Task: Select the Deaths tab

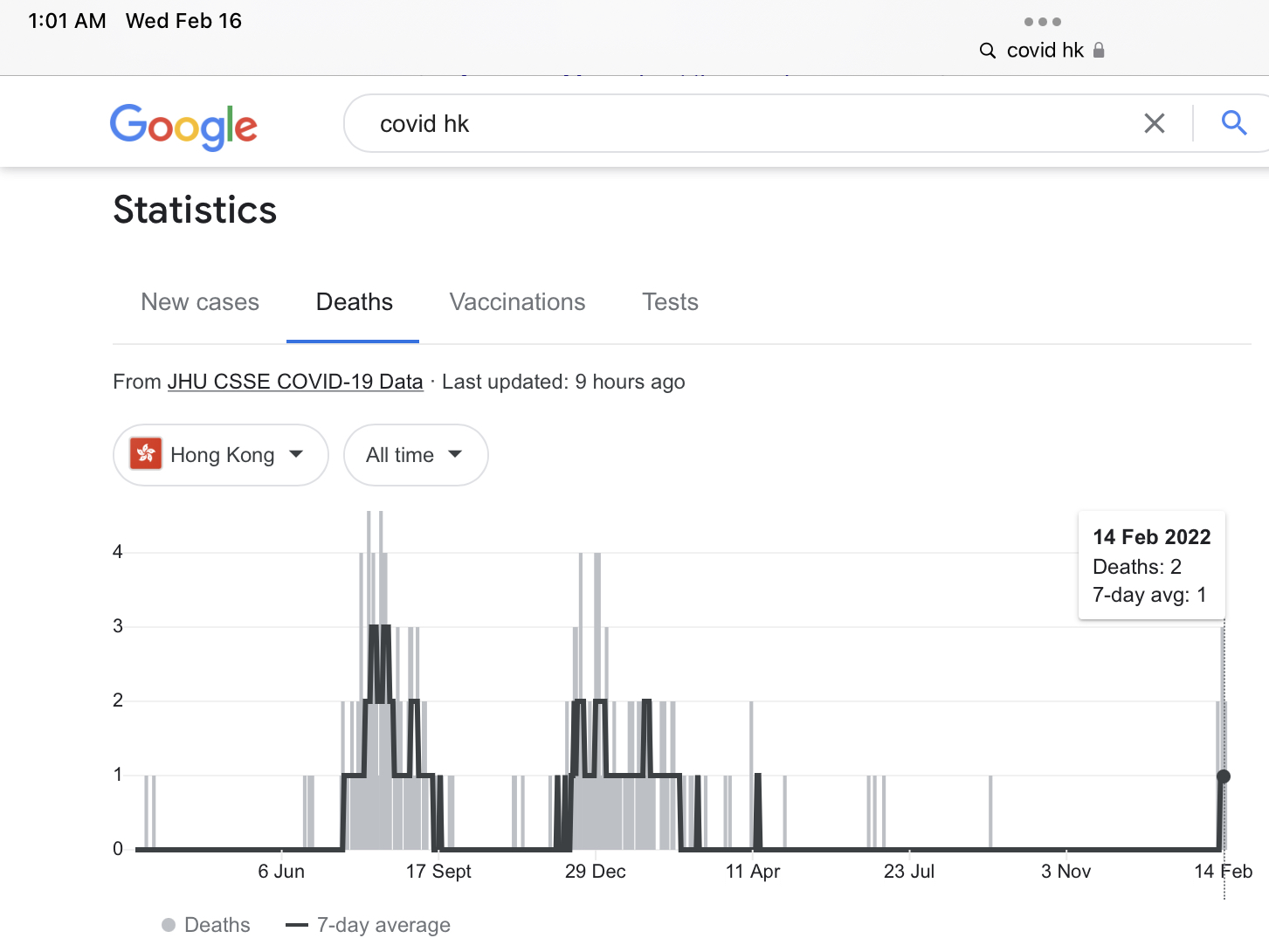Action: (354, 302)
